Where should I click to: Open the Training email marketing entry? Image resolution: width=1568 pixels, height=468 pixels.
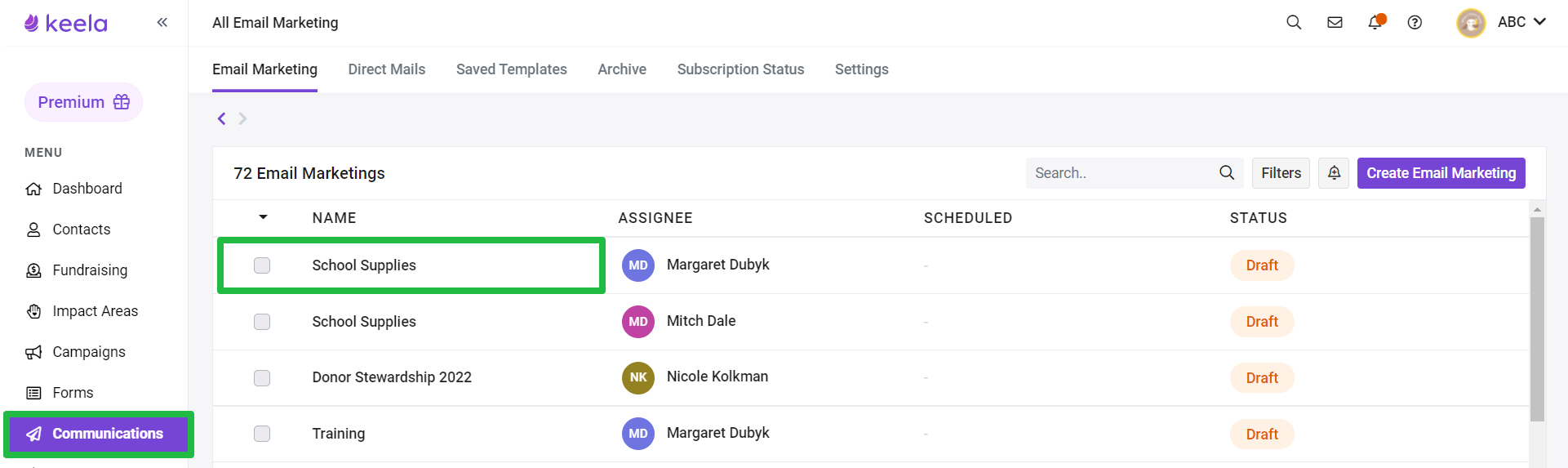coord(338,434)
